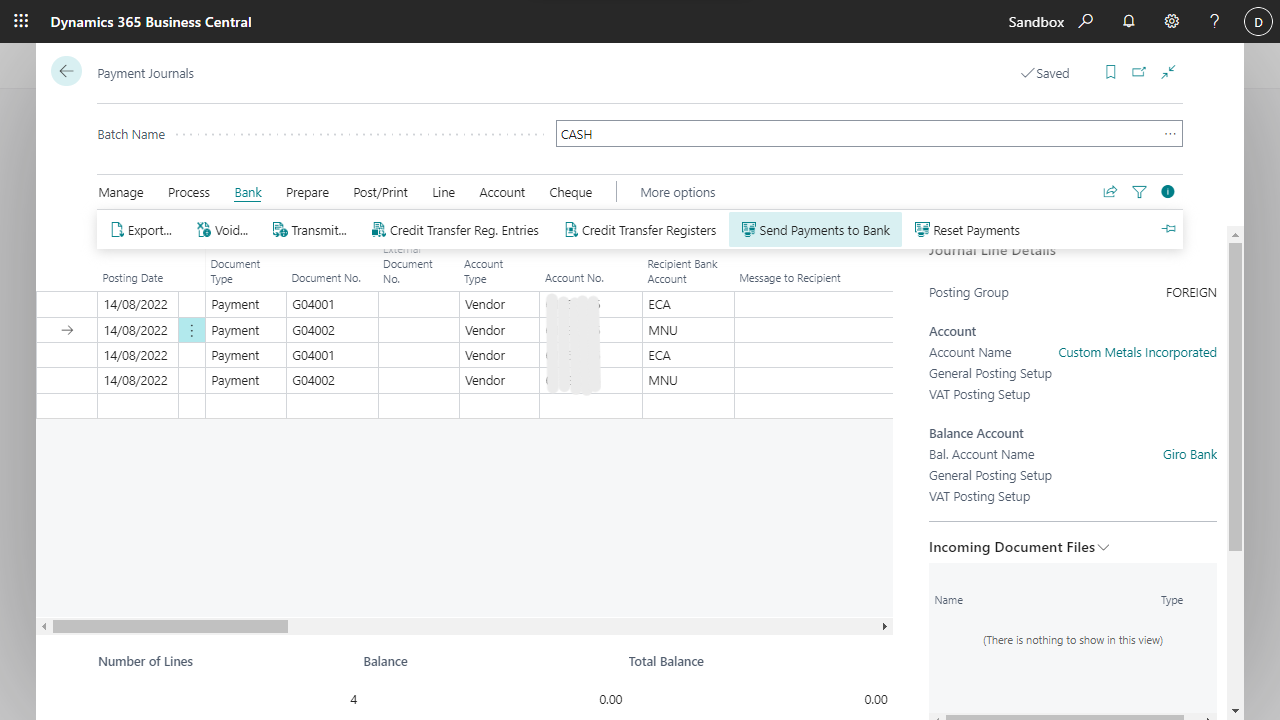
Task: Open the Process menu
Action: tap(189, 192)
